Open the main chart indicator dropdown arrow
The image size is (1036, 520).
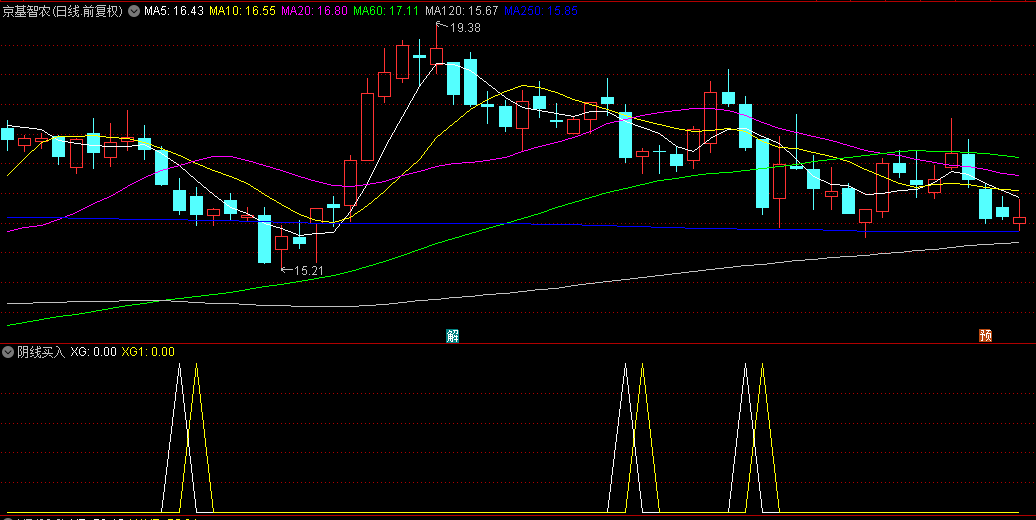point(134,11)
